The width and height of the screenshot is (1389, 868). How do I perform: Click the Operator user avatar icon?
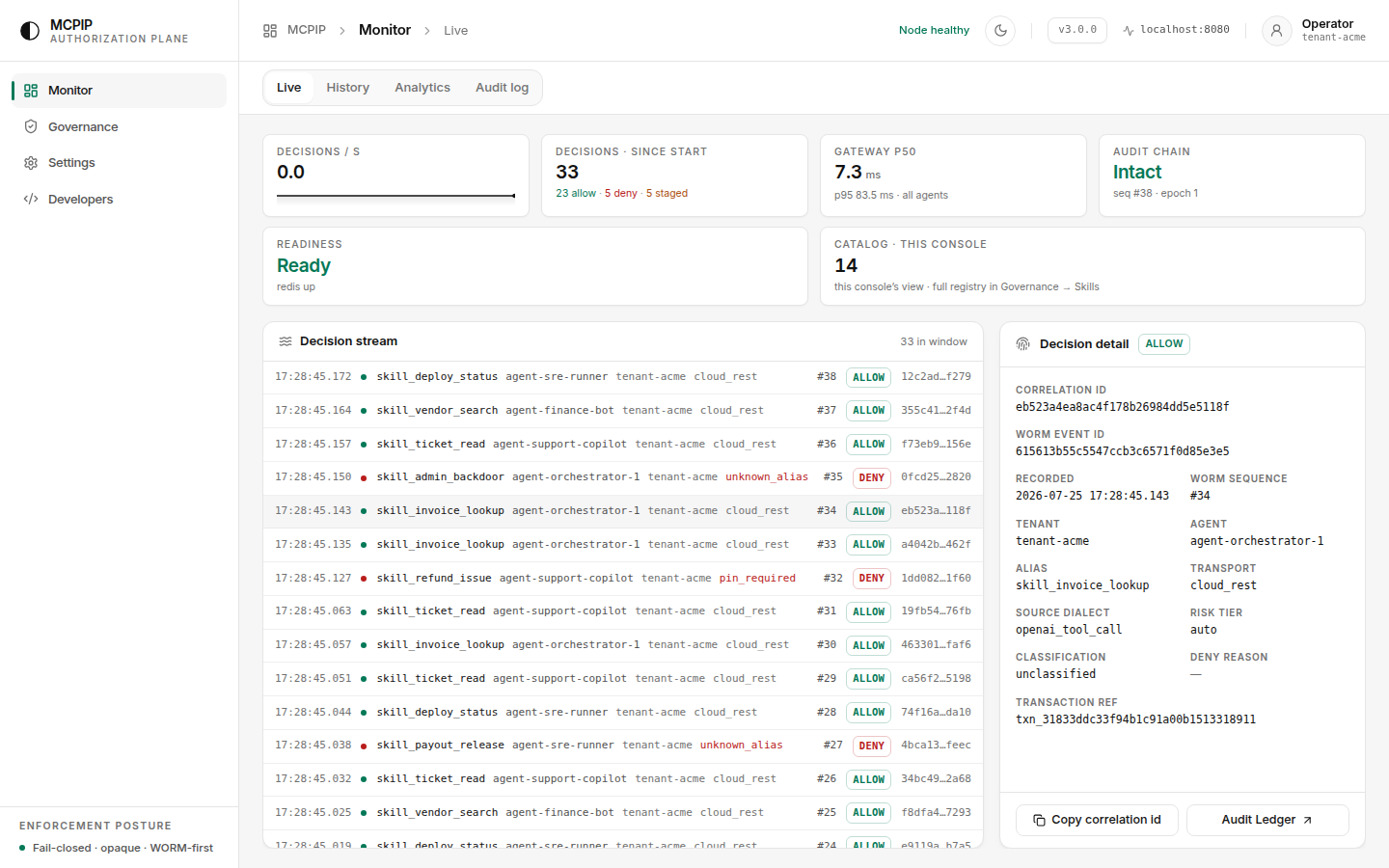click(x=1276, y=30)
